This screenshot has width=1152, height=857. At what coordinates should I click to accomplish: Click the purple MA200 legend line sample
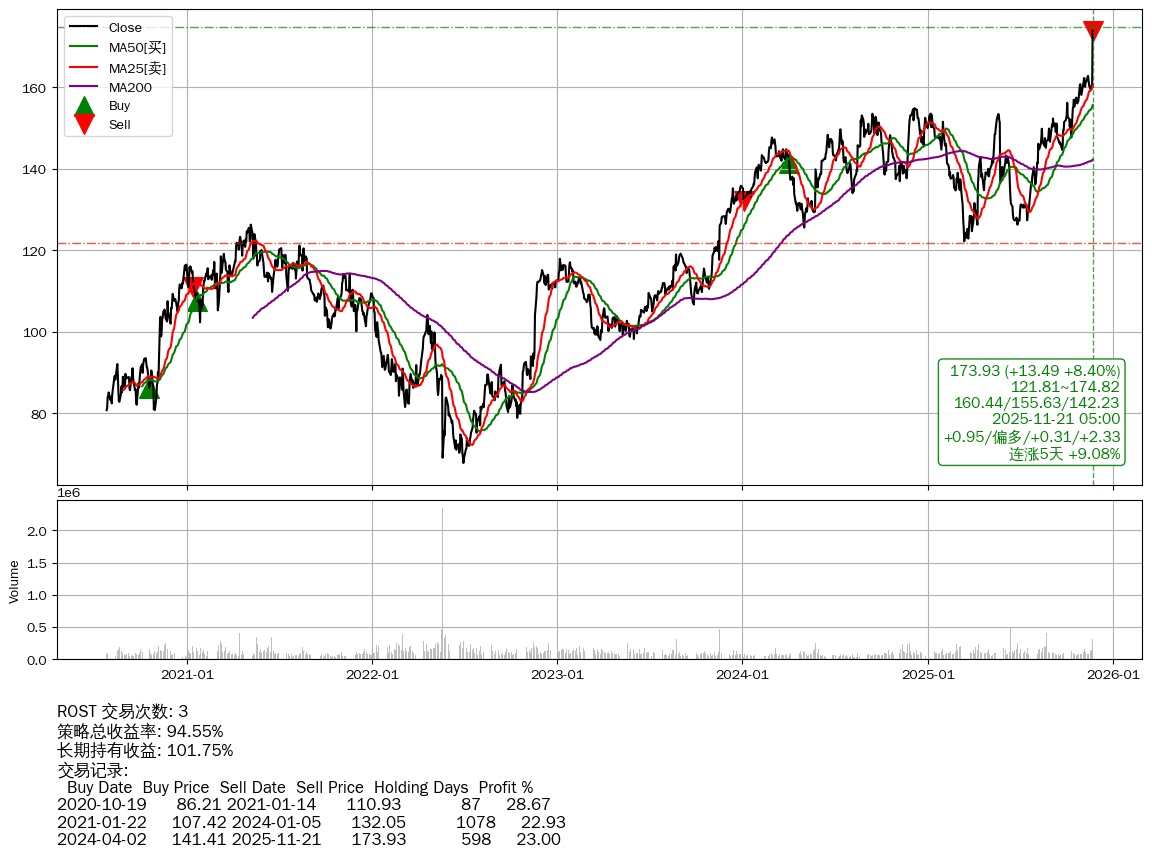pyautogui.click(x=85, y=88)
